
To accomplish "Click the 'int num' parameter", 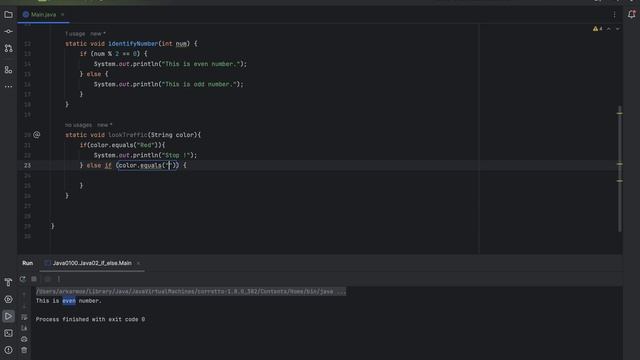I will point(174,44).
